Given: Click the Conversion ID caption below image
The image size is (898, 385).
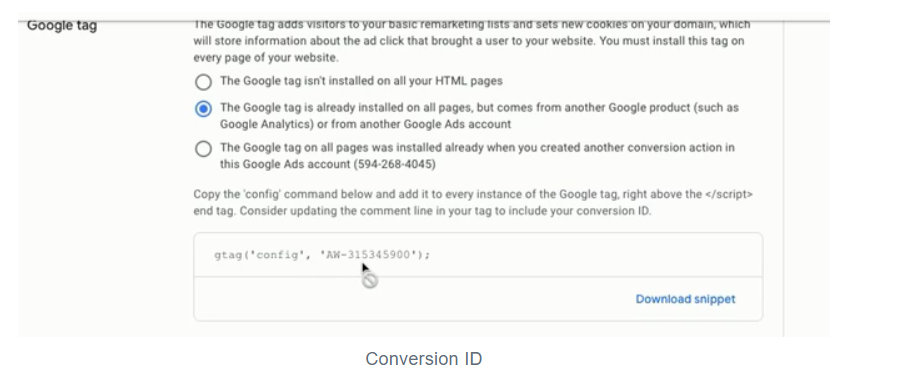Looking at the screenshot, I should tap(424, 359).
